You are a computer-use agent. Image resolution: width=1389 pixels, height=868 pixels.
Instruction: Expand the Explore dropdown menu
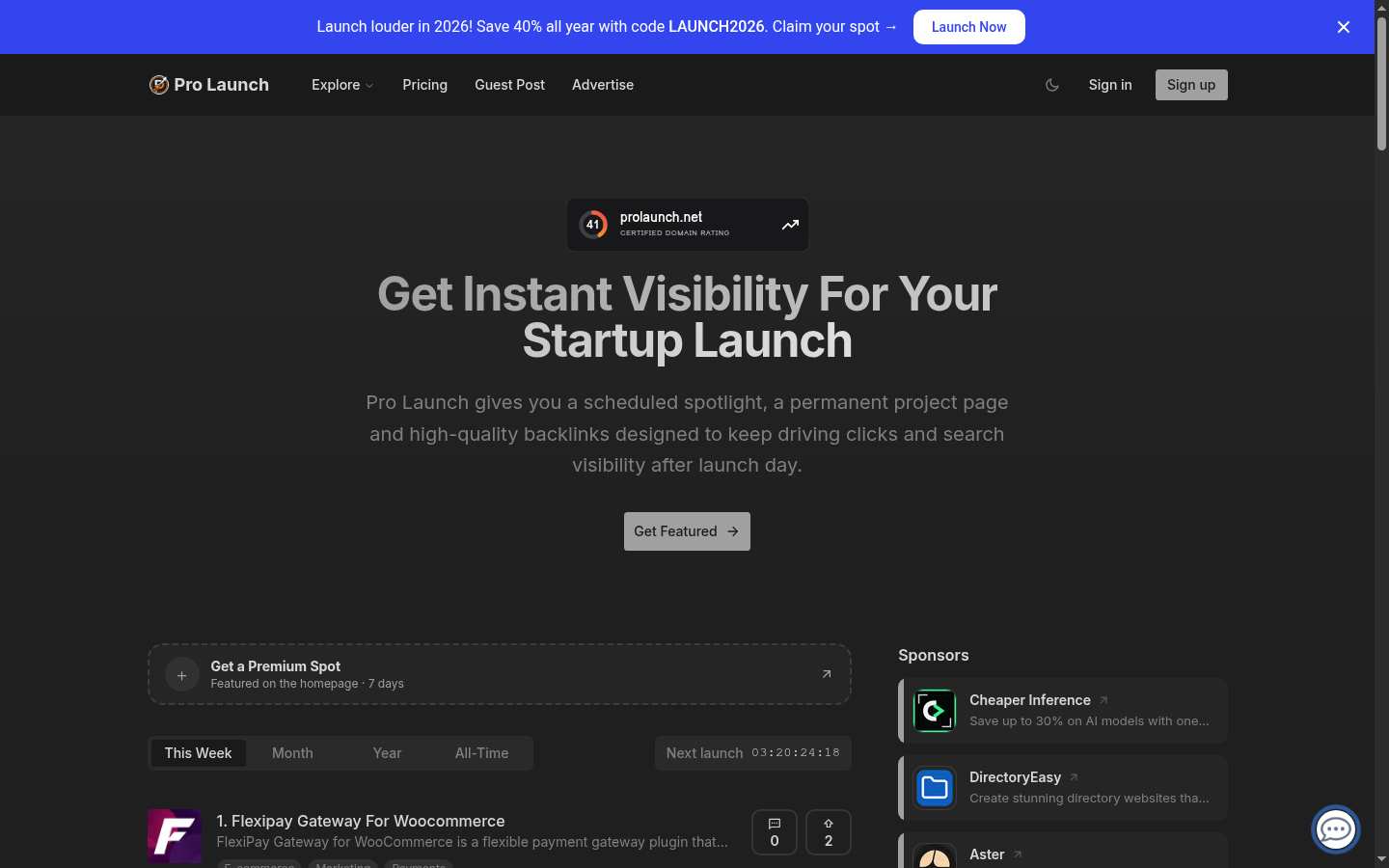(342, 85)
